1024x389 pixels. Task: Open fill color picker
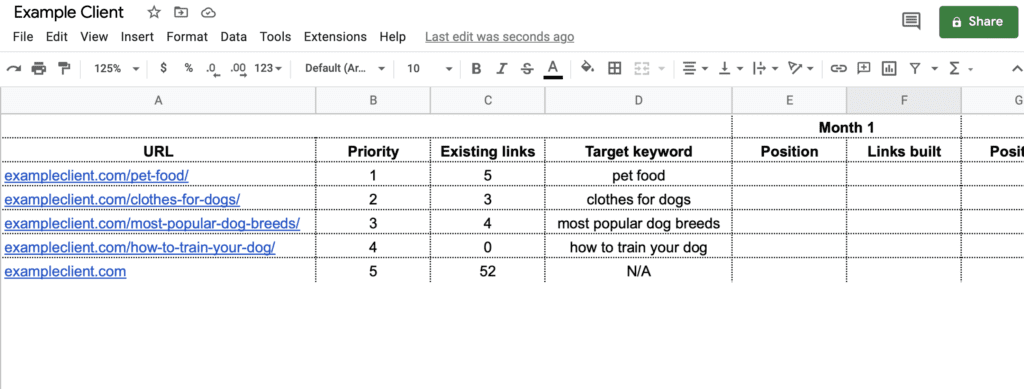point(588,68)
